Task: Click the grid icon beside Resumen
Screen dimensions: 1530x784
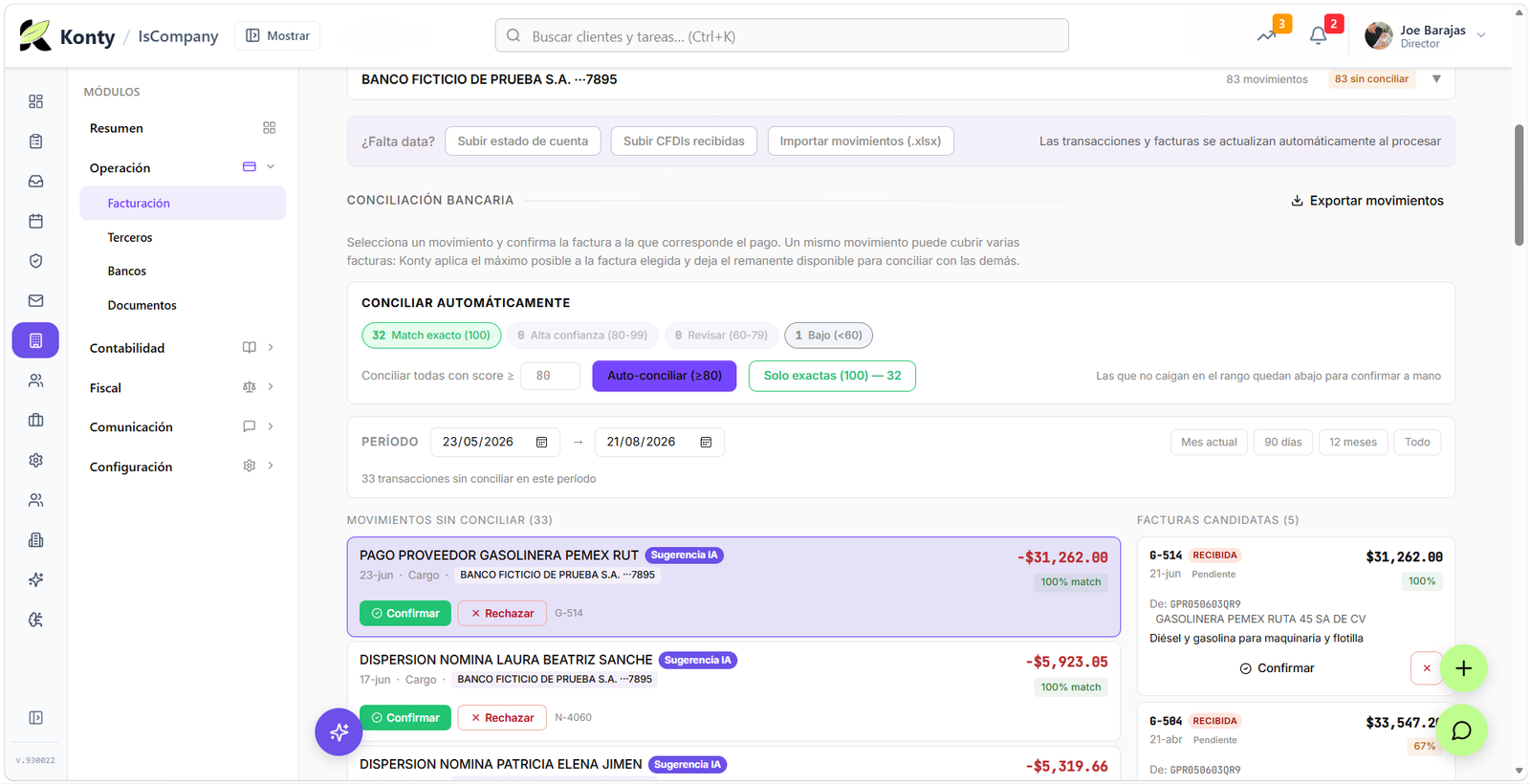Action: (269, 128)
